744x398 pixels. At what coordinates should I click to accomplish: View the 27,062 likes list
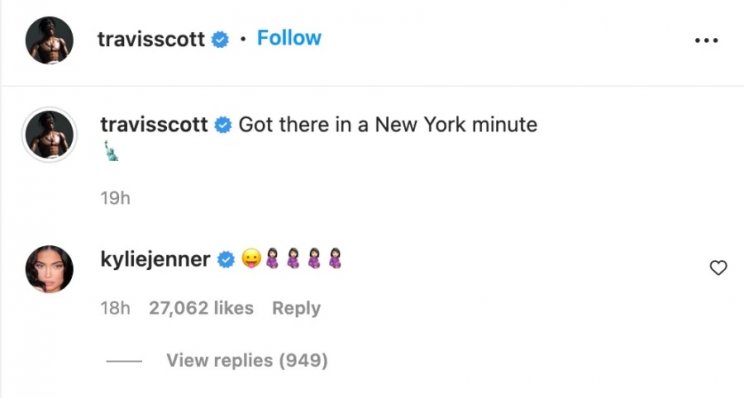pos(201,308)
